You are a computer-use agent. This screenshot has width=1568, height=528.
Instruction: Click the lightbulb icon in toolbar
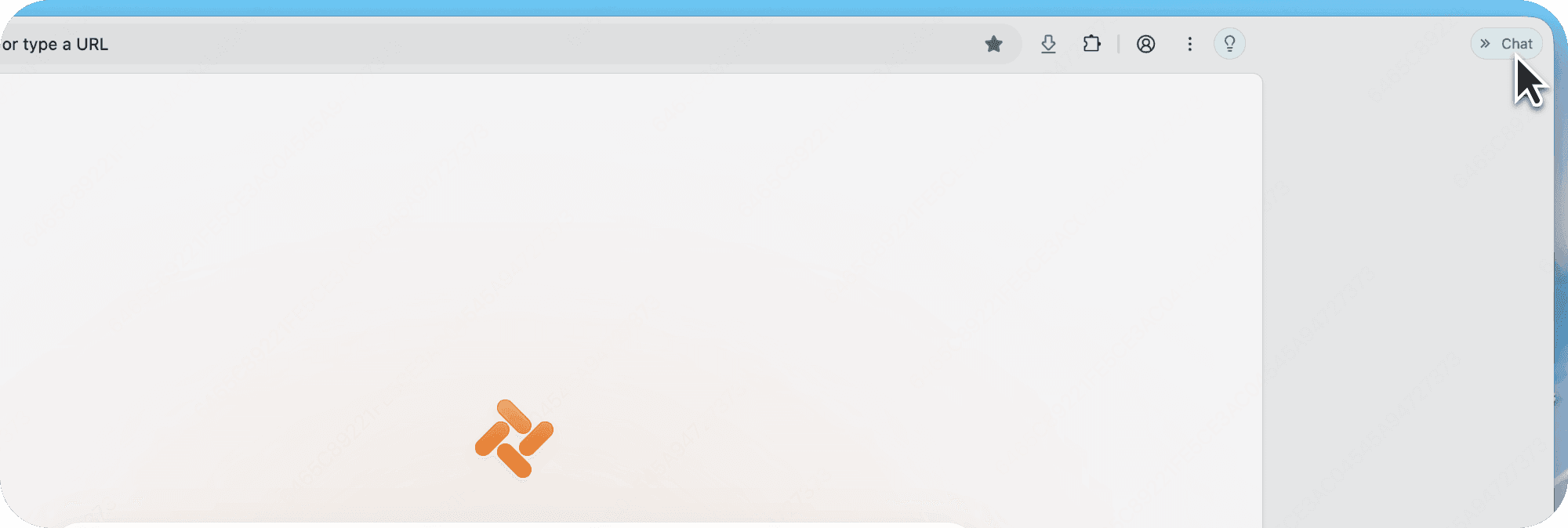tap(1229, 44)
